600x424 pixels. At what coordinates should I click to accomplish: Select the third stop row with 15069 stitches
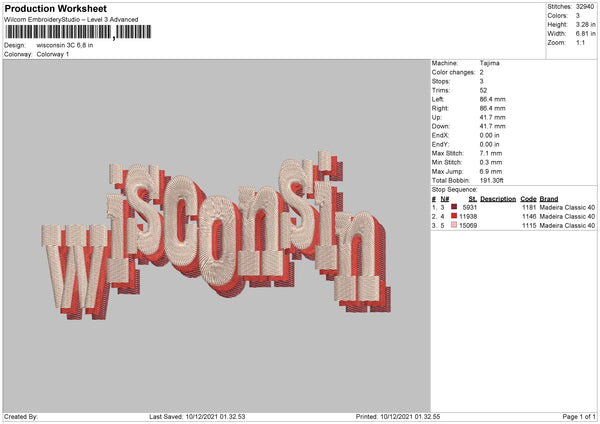(x=514, y=225)
